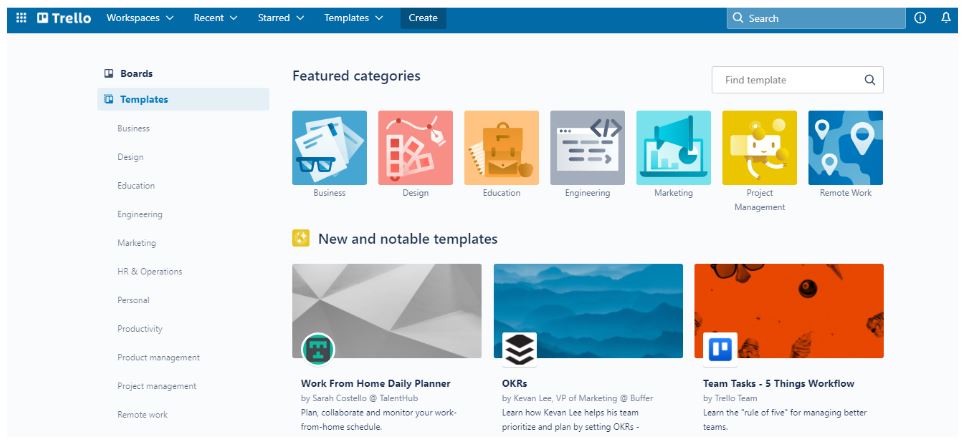Open the Engineering category icon
The image size is (967, 446).
click(x=587, y=148)
